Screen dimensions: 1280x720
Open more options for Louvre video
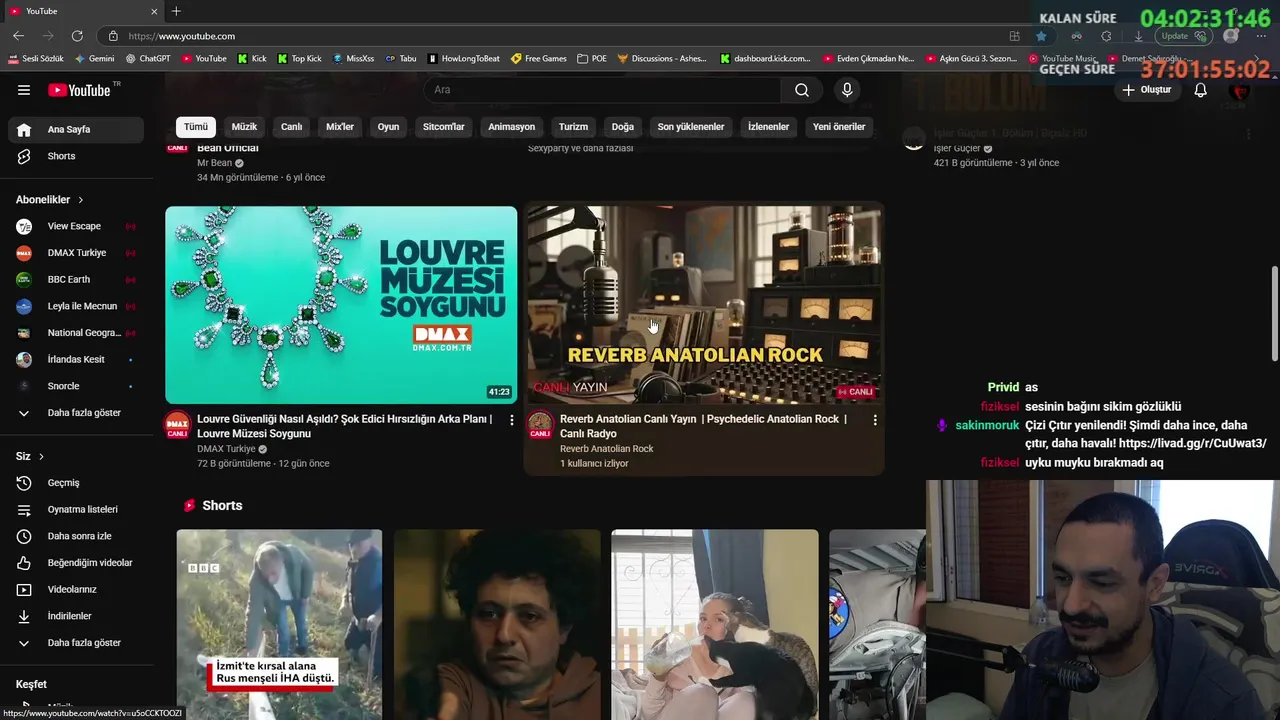tap(512, 420)
